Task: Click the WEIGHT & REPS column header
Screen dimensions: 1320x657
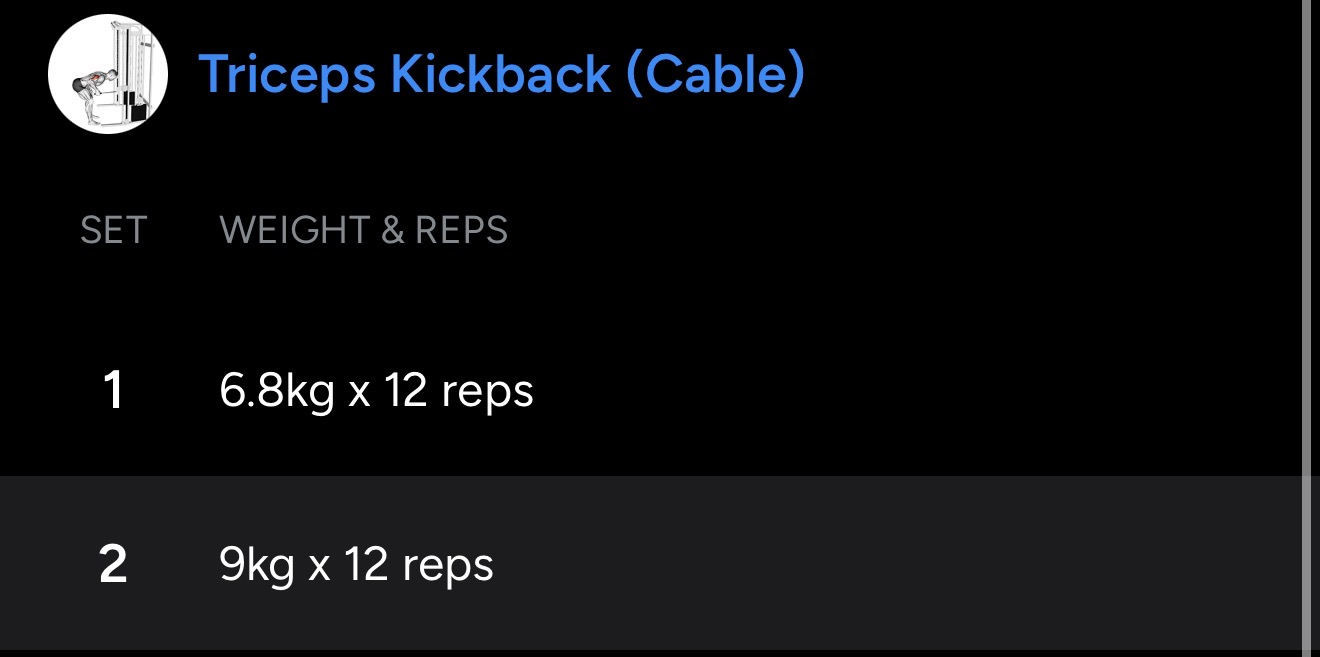Action: coord(363,231)
